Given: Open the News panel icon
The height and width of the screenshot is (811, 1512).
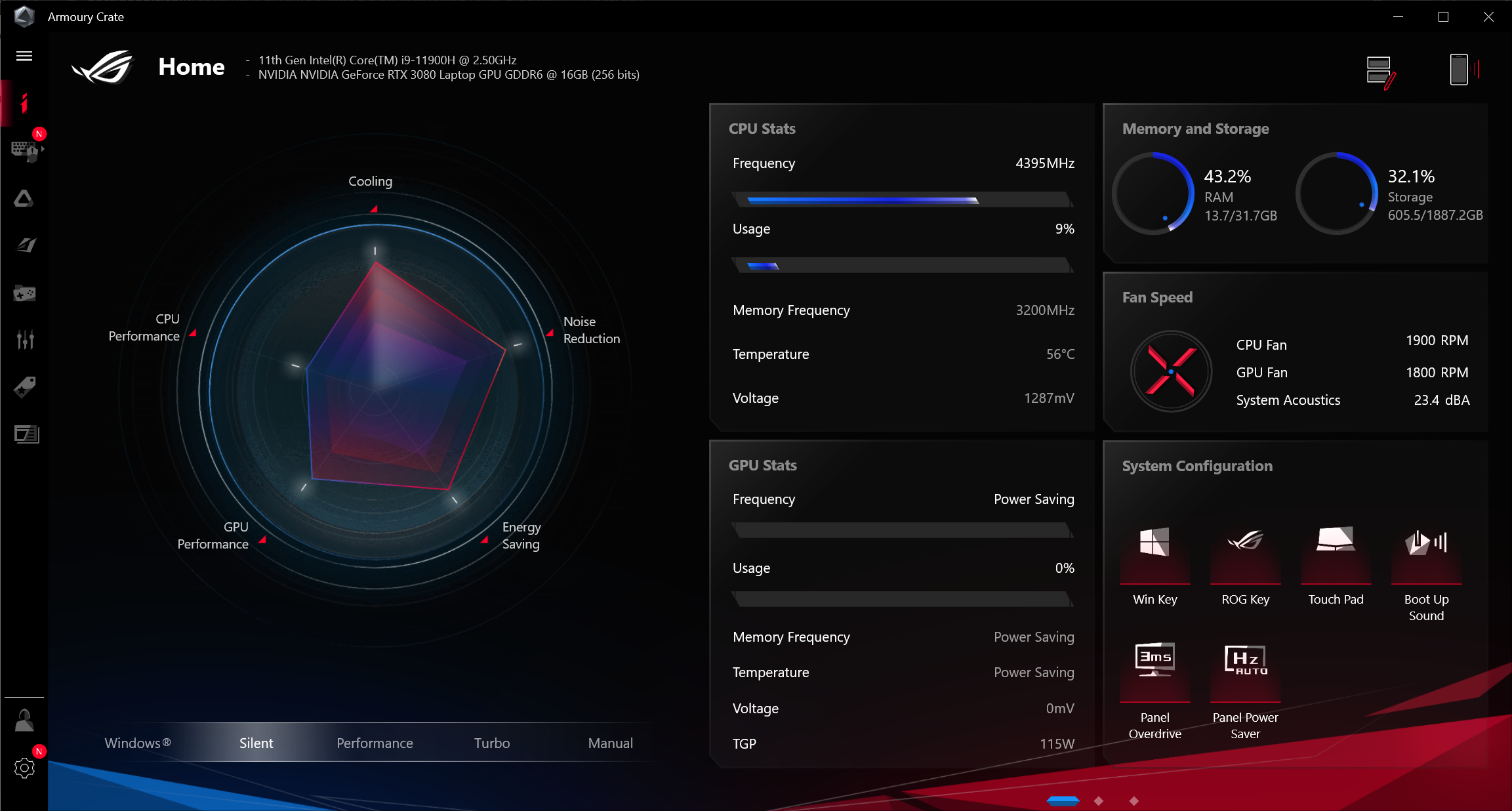Looking at the screenshot, I should (26, 434).
